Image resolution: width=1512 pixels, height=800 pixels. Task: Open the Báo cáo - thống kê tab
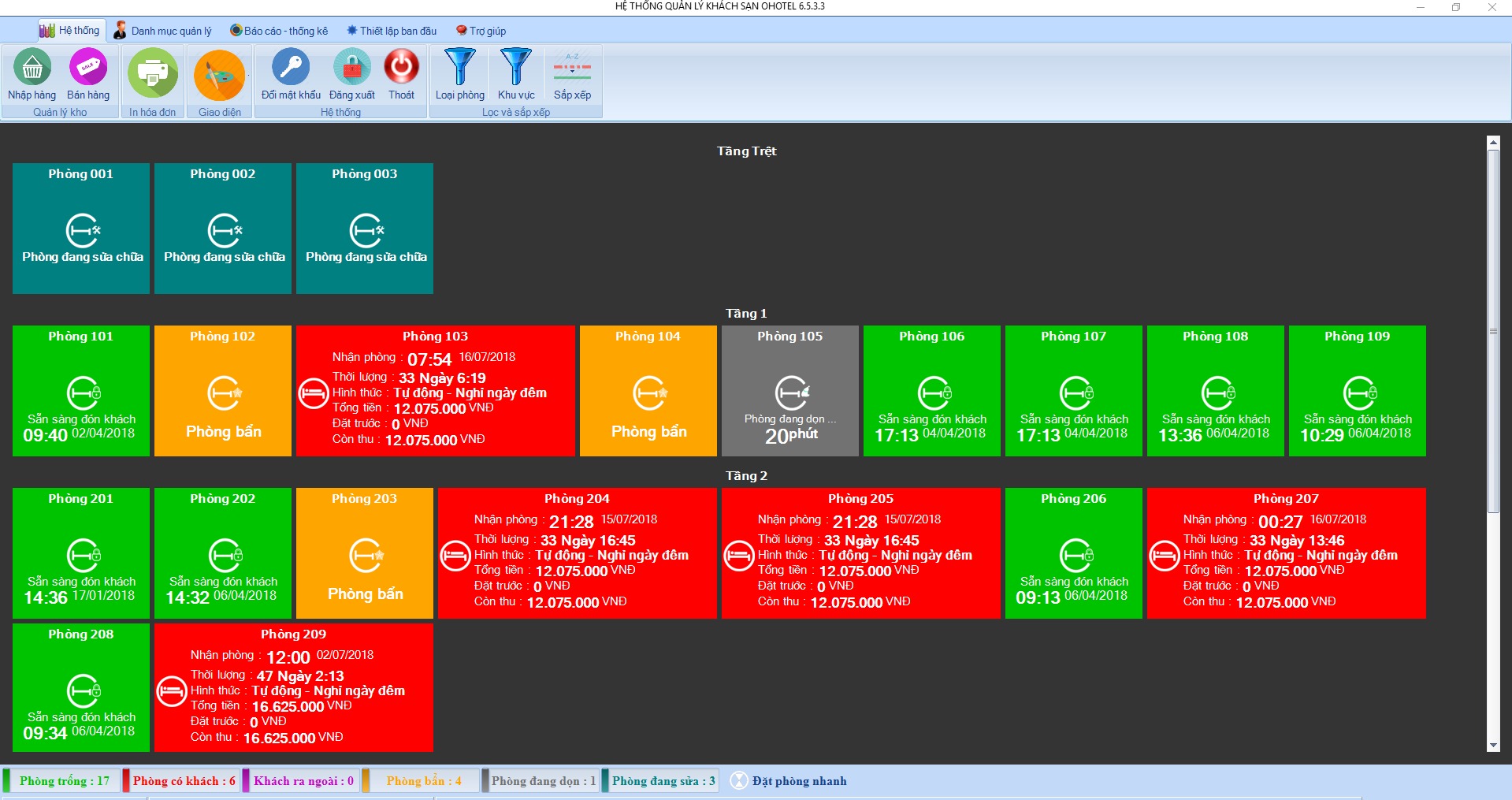[279, 31]
